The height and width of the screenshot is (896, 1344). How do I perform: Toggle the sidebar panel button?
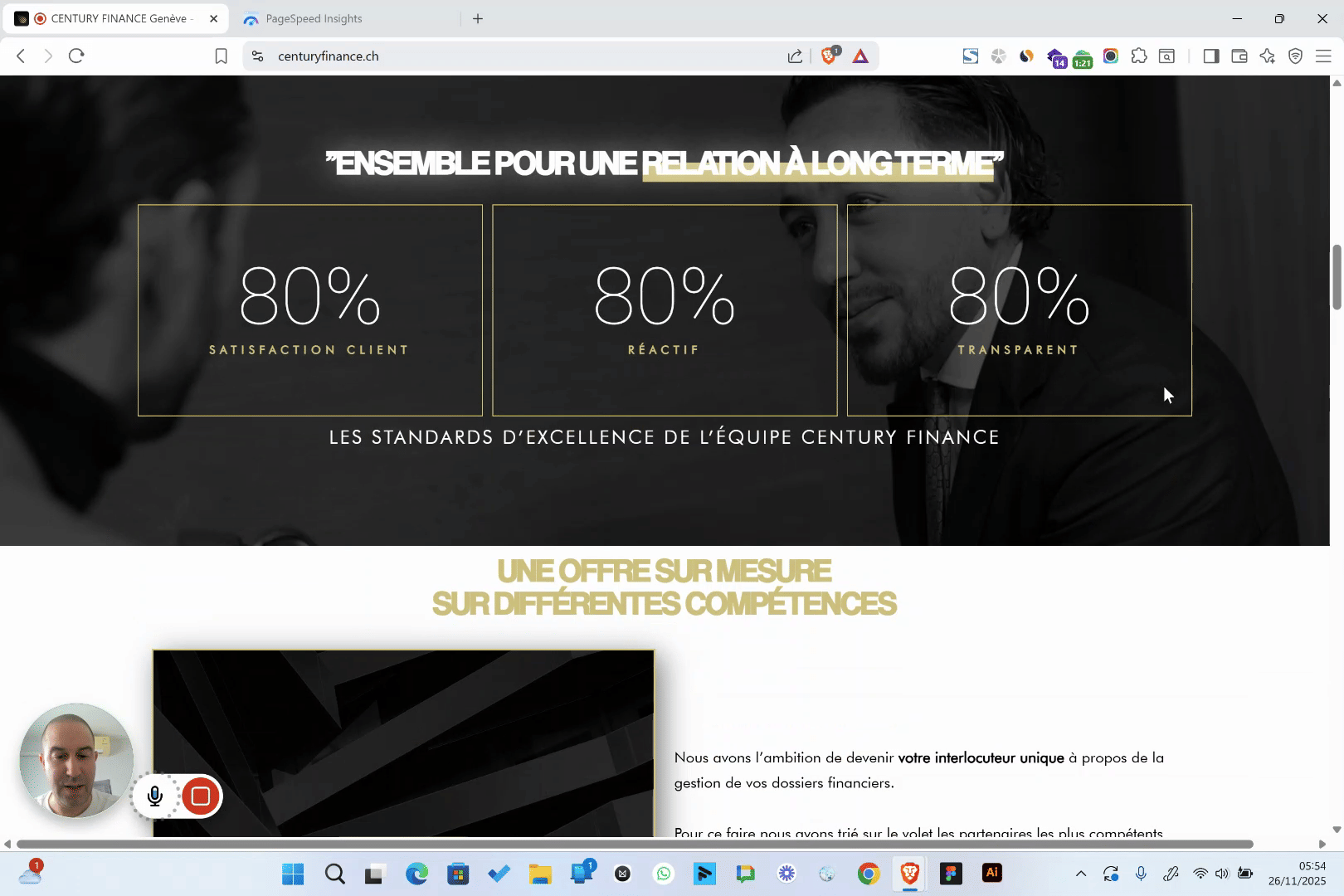(x=1210, y=56)
